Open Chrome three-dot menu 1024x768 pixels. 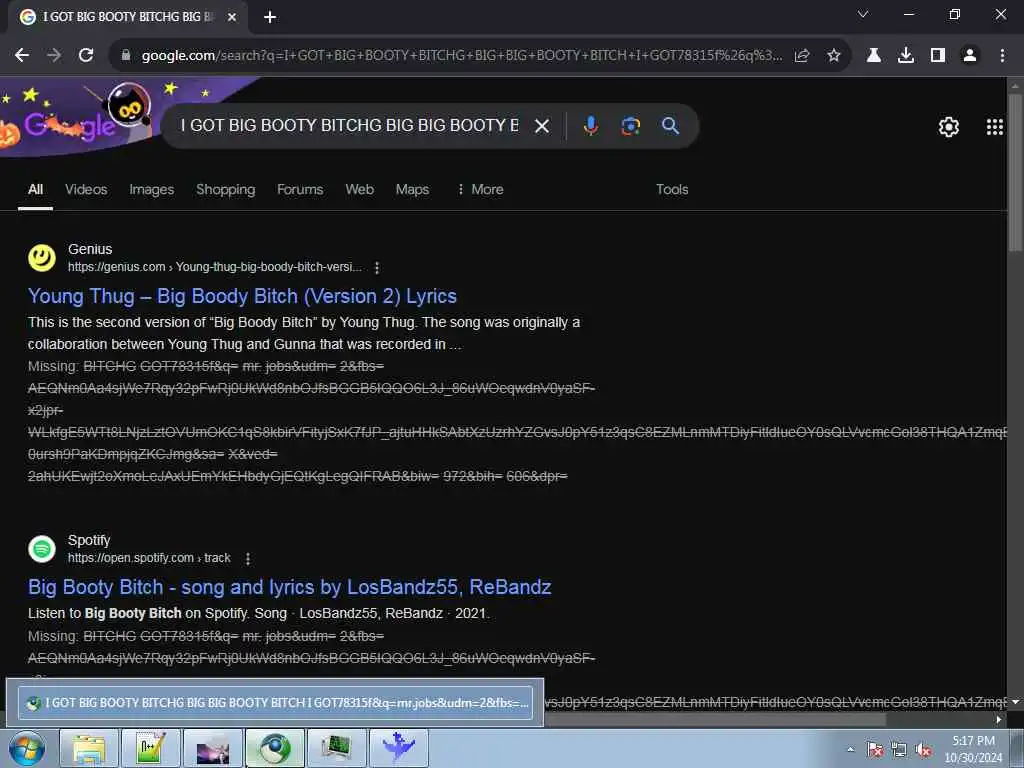(x=1002, y=56)
